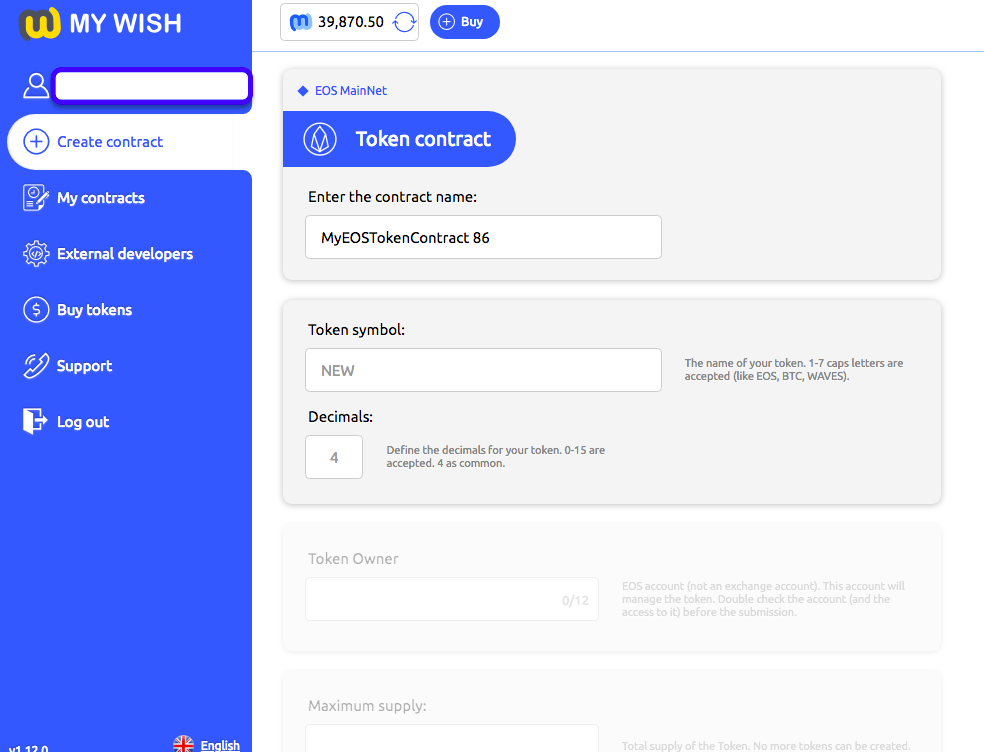Open Support section
The image size is (984, 752).
coord(84,366)
